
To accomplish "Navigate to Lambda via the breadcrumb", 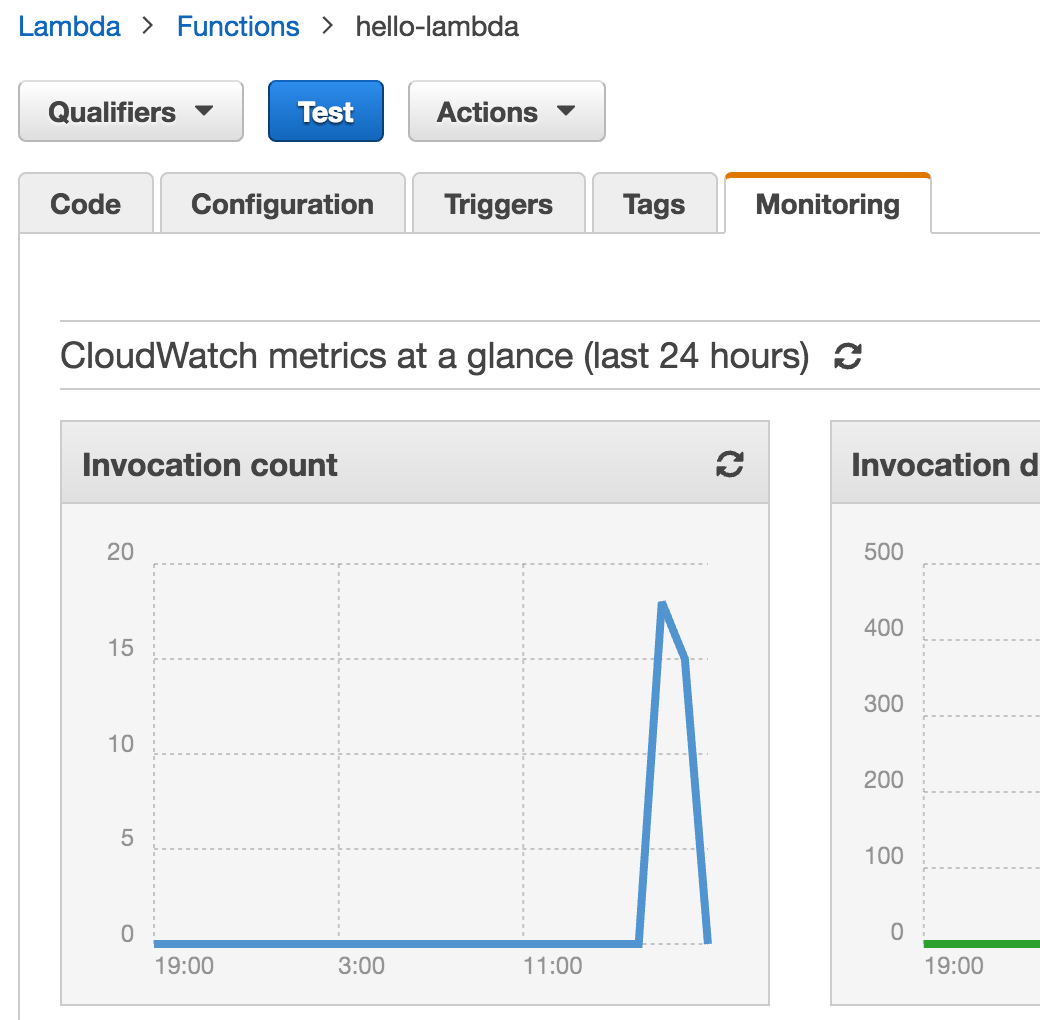I will [x=69, y=26].
